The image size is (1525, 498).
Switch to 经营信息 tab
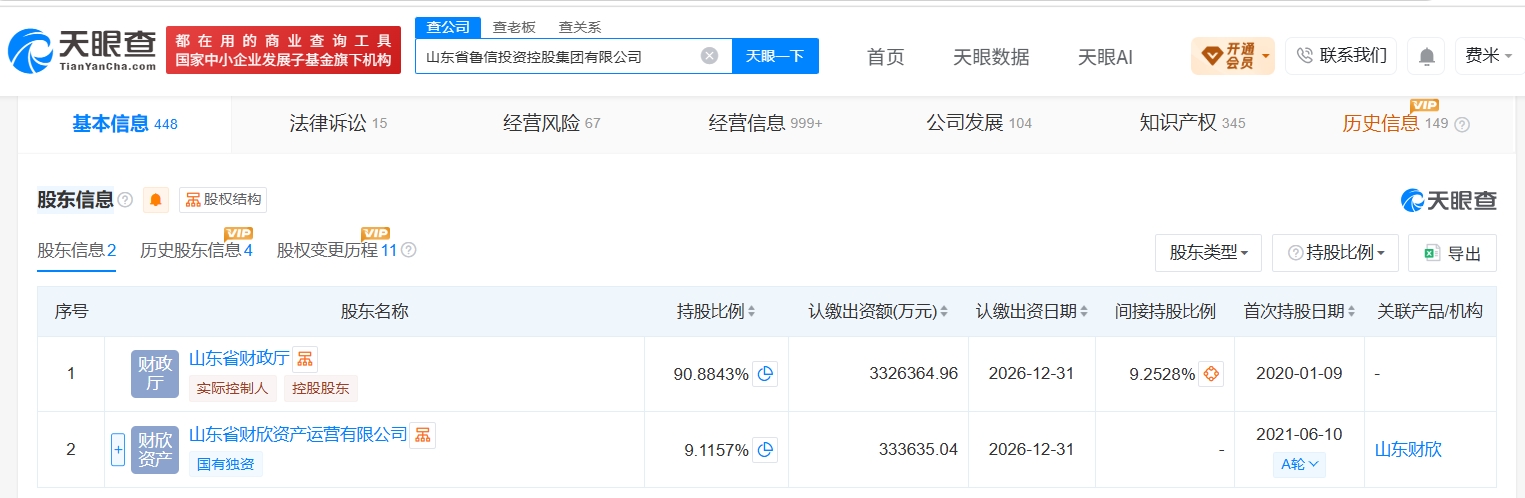pos(765,124)
